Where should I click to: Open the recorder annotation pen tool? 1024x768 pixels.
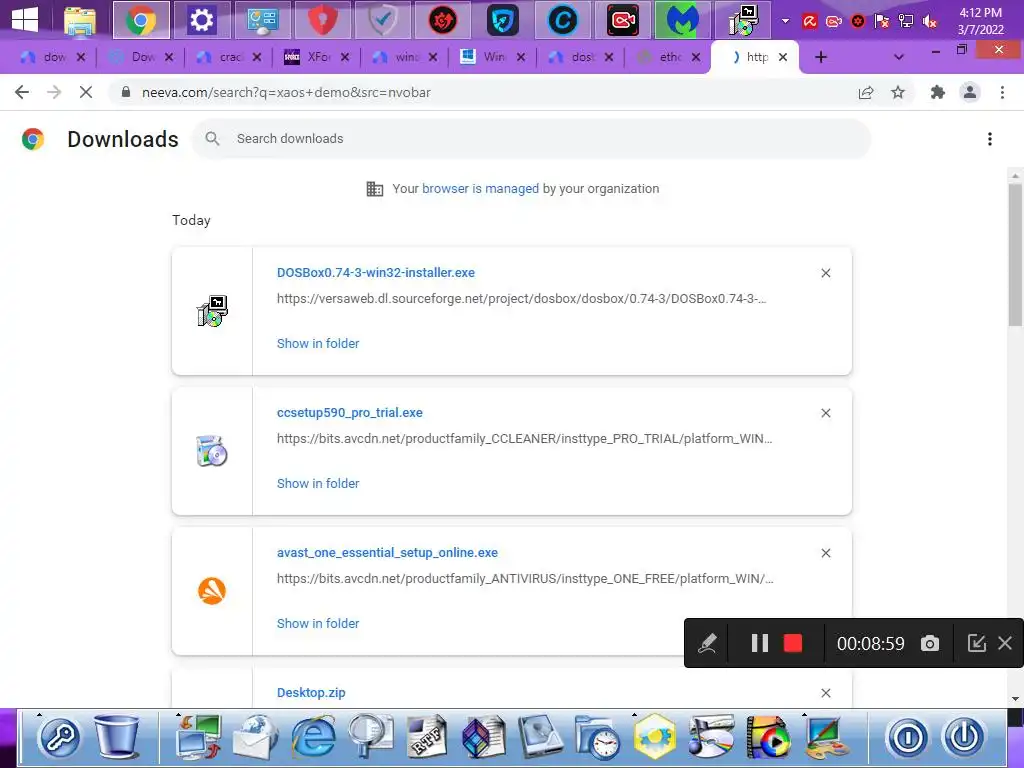coord(707,643)
